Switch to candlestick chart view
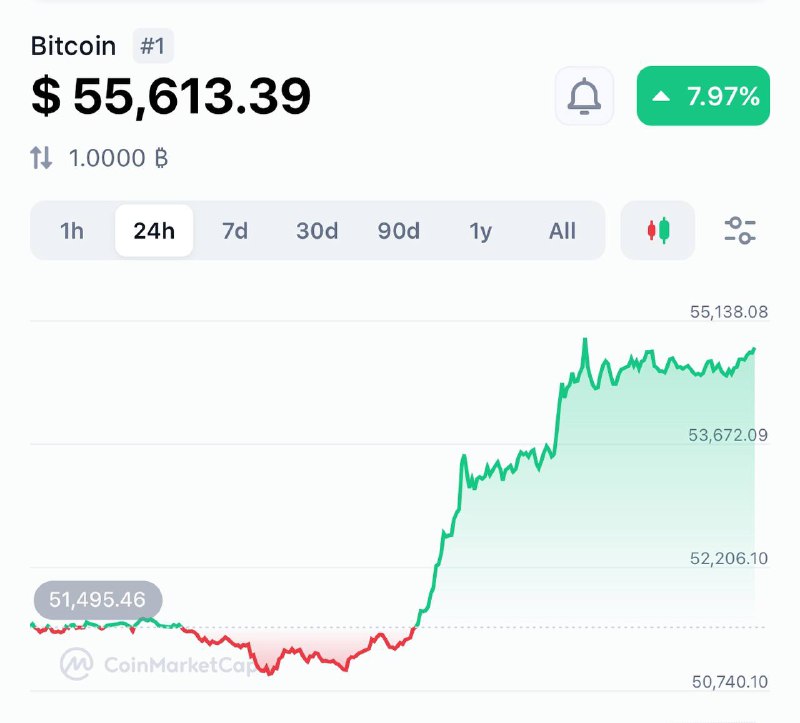The width and height of the screenshot is (800, 723). pos(658,231)
